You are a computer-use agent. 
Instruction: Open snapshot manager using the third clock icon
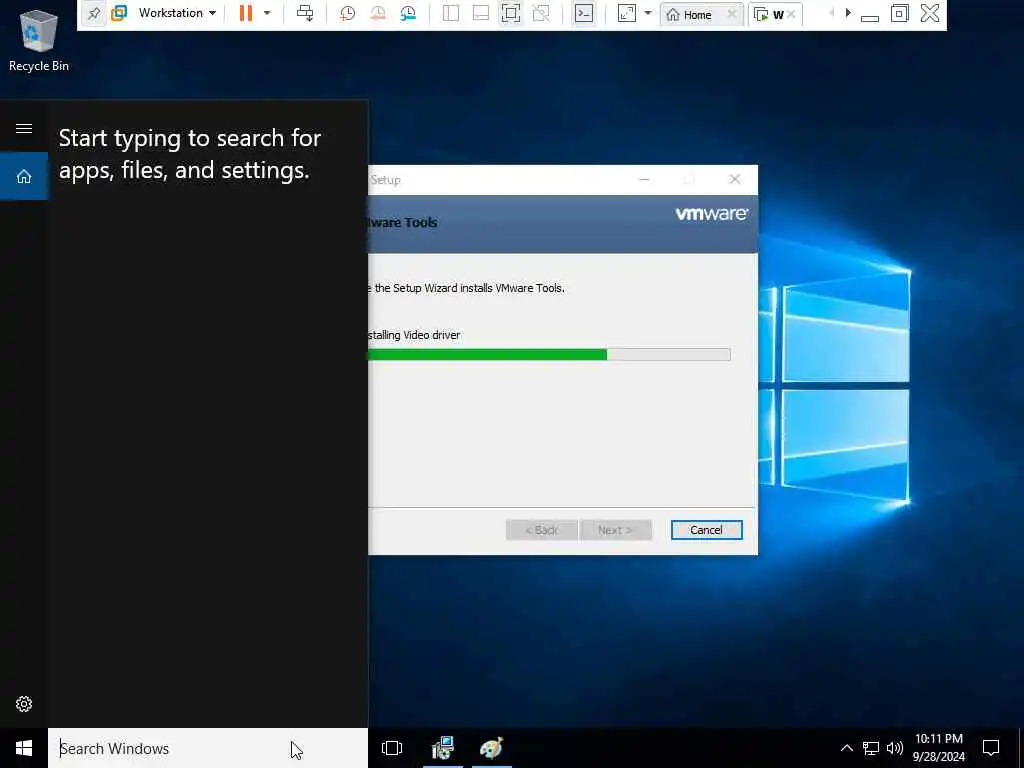coord(408,13)
